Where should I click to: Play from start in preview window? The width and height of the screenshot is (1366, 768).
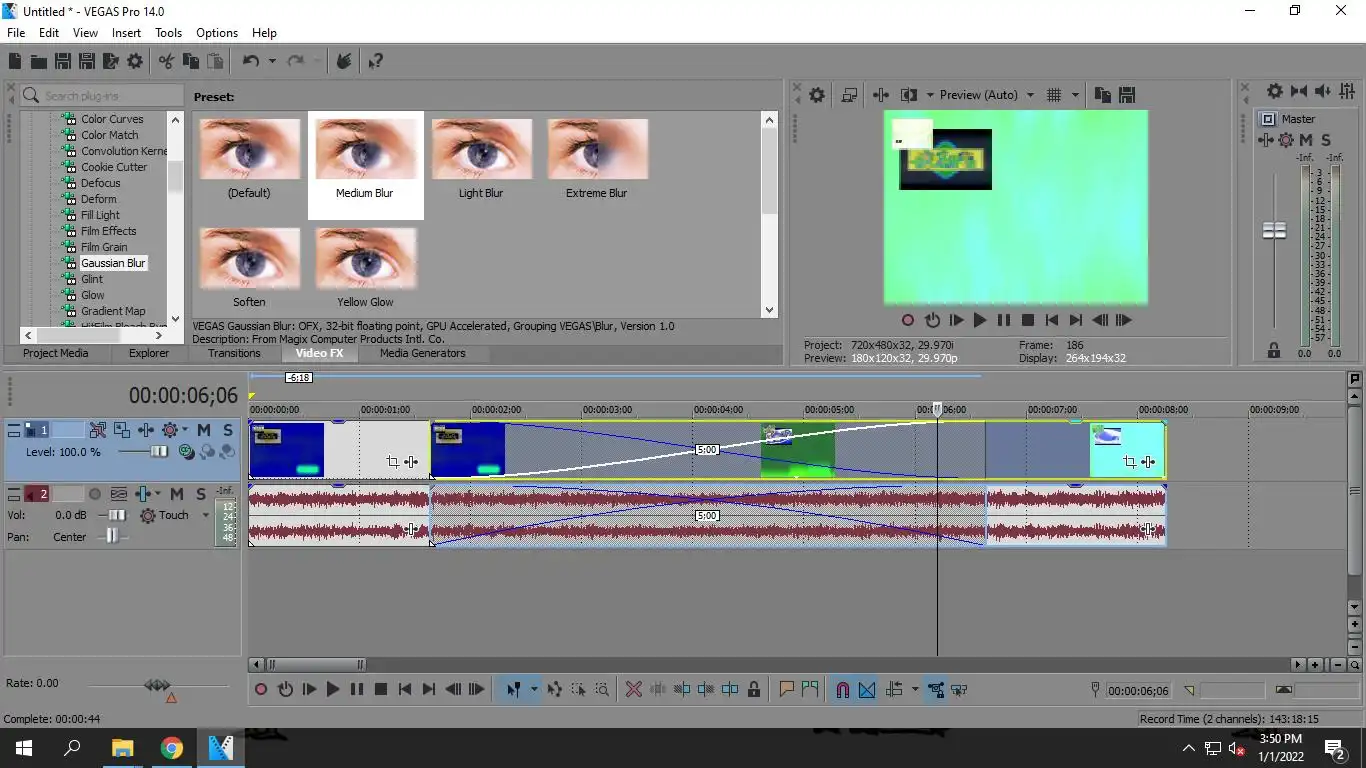tap(956, 321)
